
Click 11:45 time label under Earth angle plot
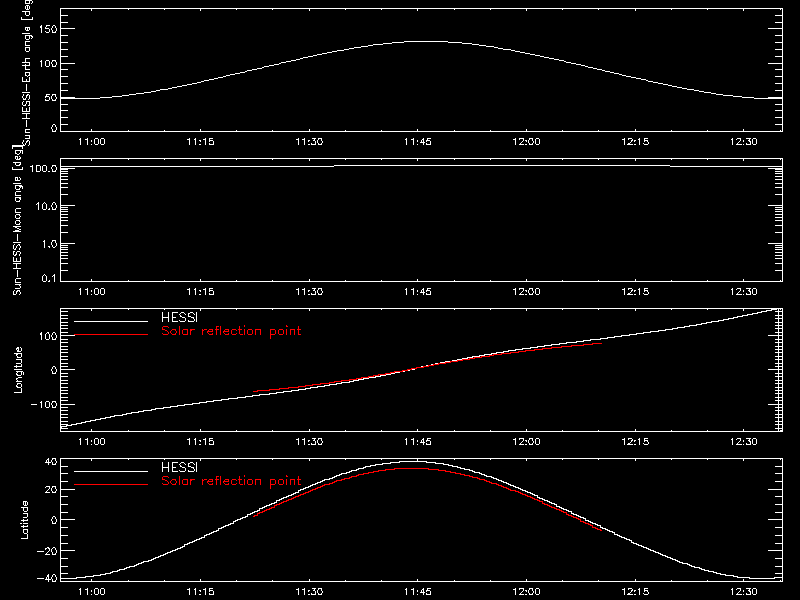tap(418, 141)
